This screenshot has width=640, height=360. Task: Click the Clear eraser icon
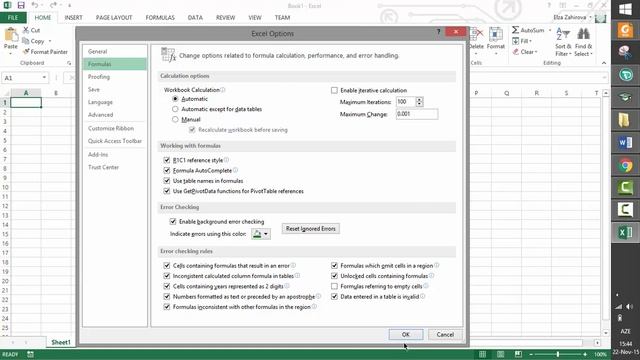point(516,51)
